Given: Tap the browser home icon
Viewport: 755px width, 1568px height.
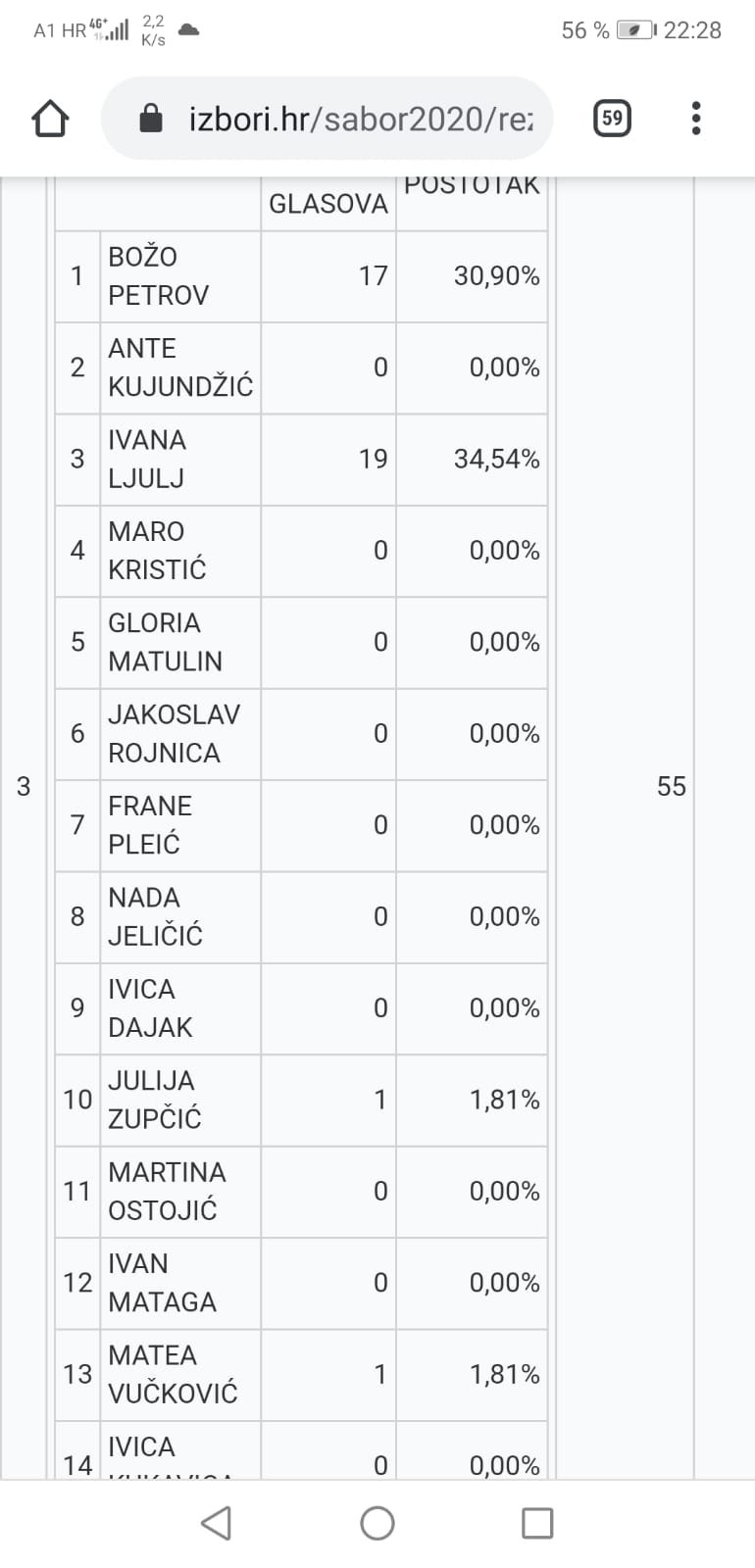Looking at the screenshot, I should (x=50, y=119).
